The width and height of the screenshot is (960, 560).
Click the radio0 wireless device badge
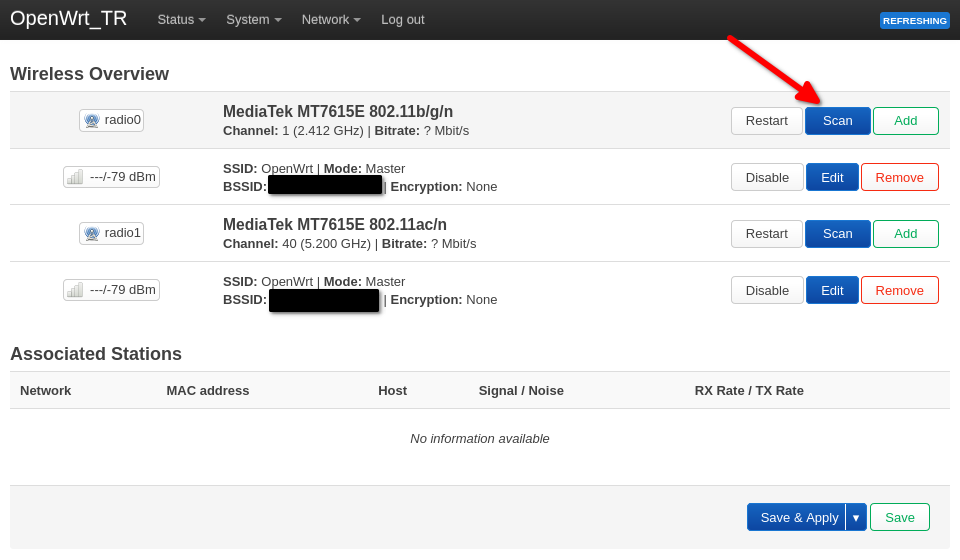pyautogui.click(x=111, y=120)
